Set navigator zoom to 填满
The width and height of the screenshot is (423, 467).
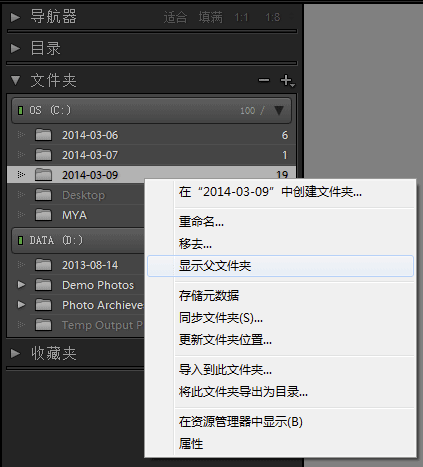(210, 17)
